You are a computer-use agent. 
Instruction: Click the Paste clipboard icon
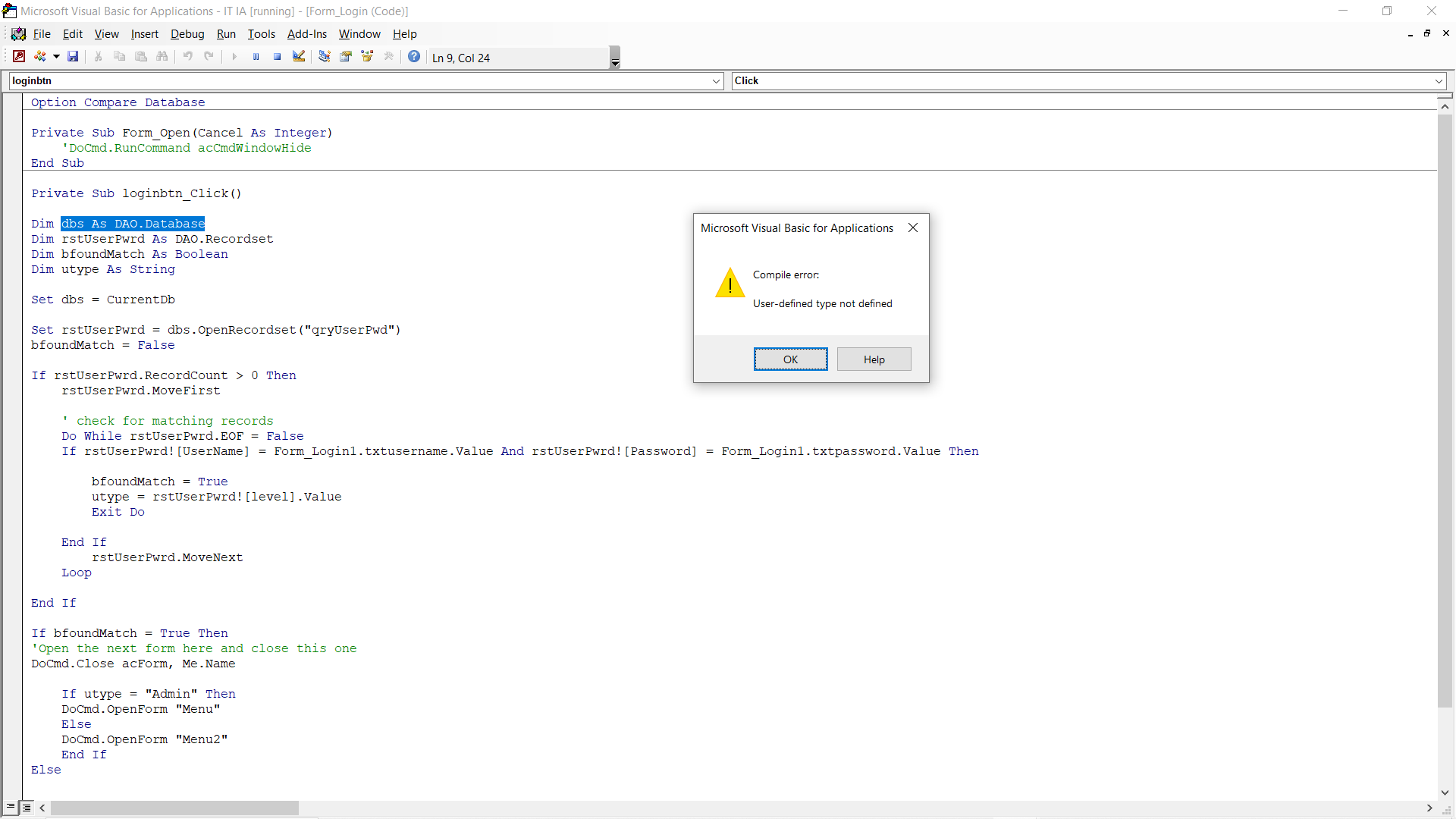(141, 57)
